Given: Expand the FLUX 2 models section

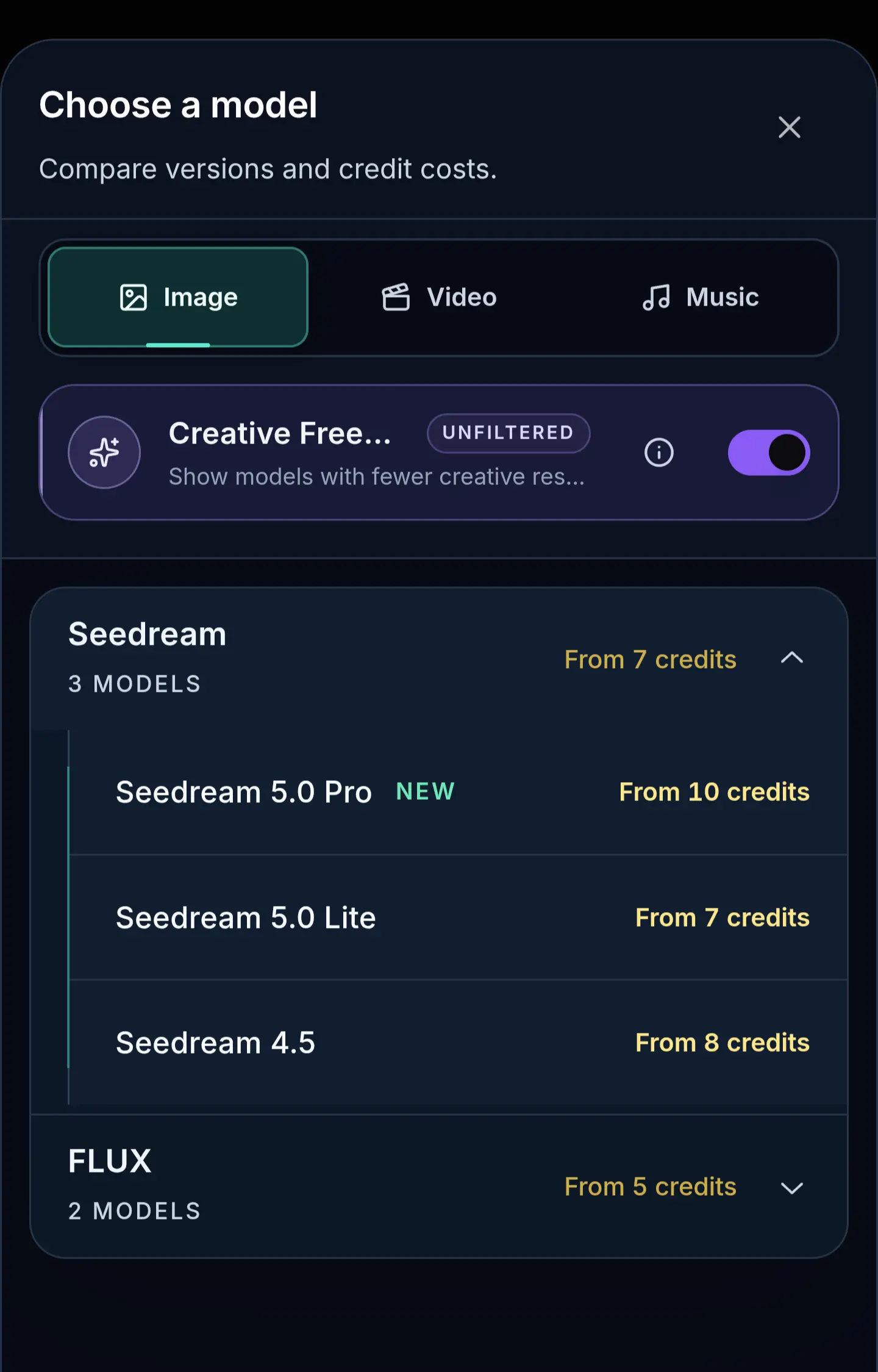Looking at the screenshot, I should tap(439, 1186).
